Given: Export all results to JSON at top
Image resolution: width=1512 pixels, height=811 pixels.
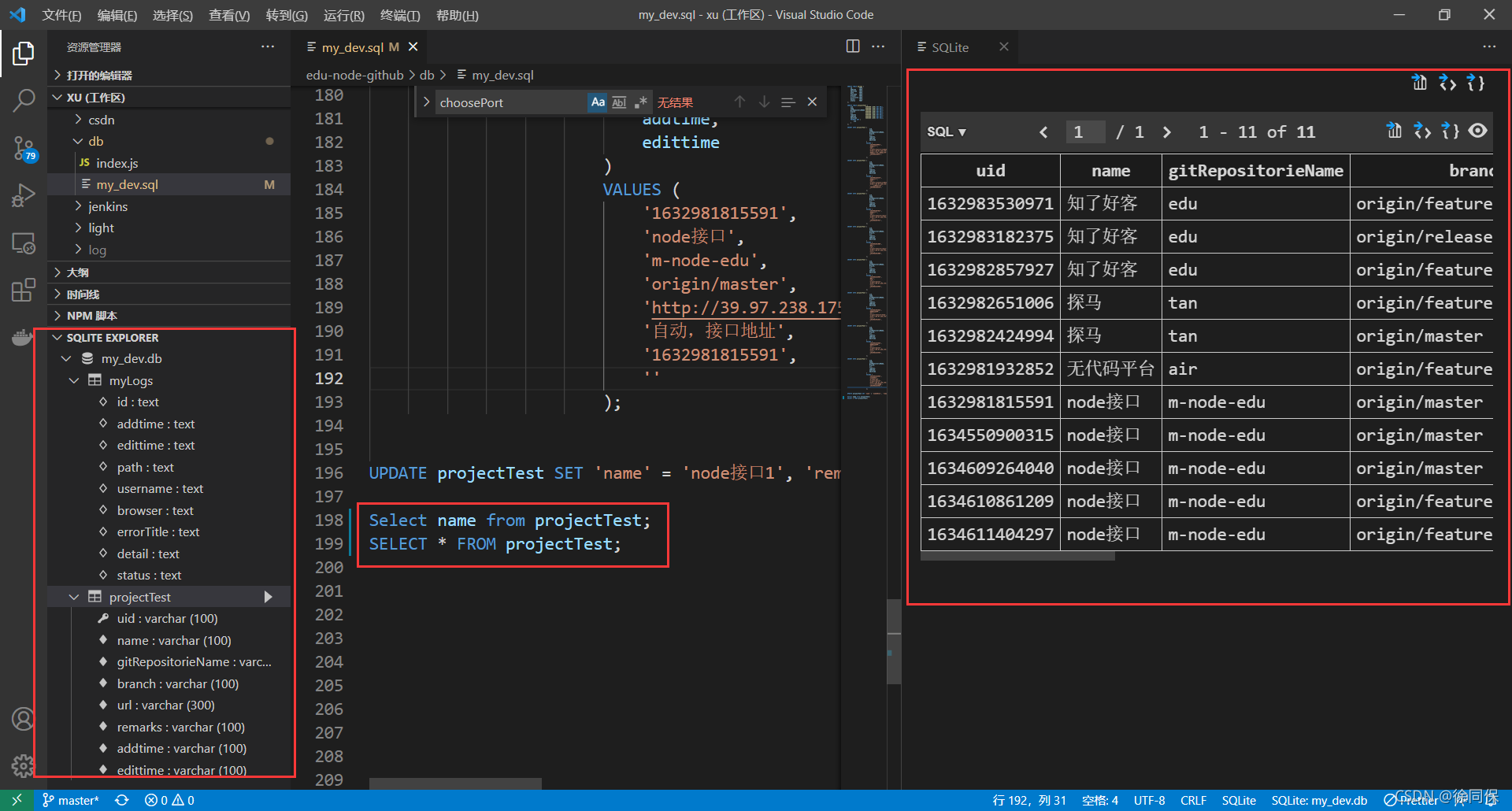Looking at the screenshot, I should point(1476,83).
